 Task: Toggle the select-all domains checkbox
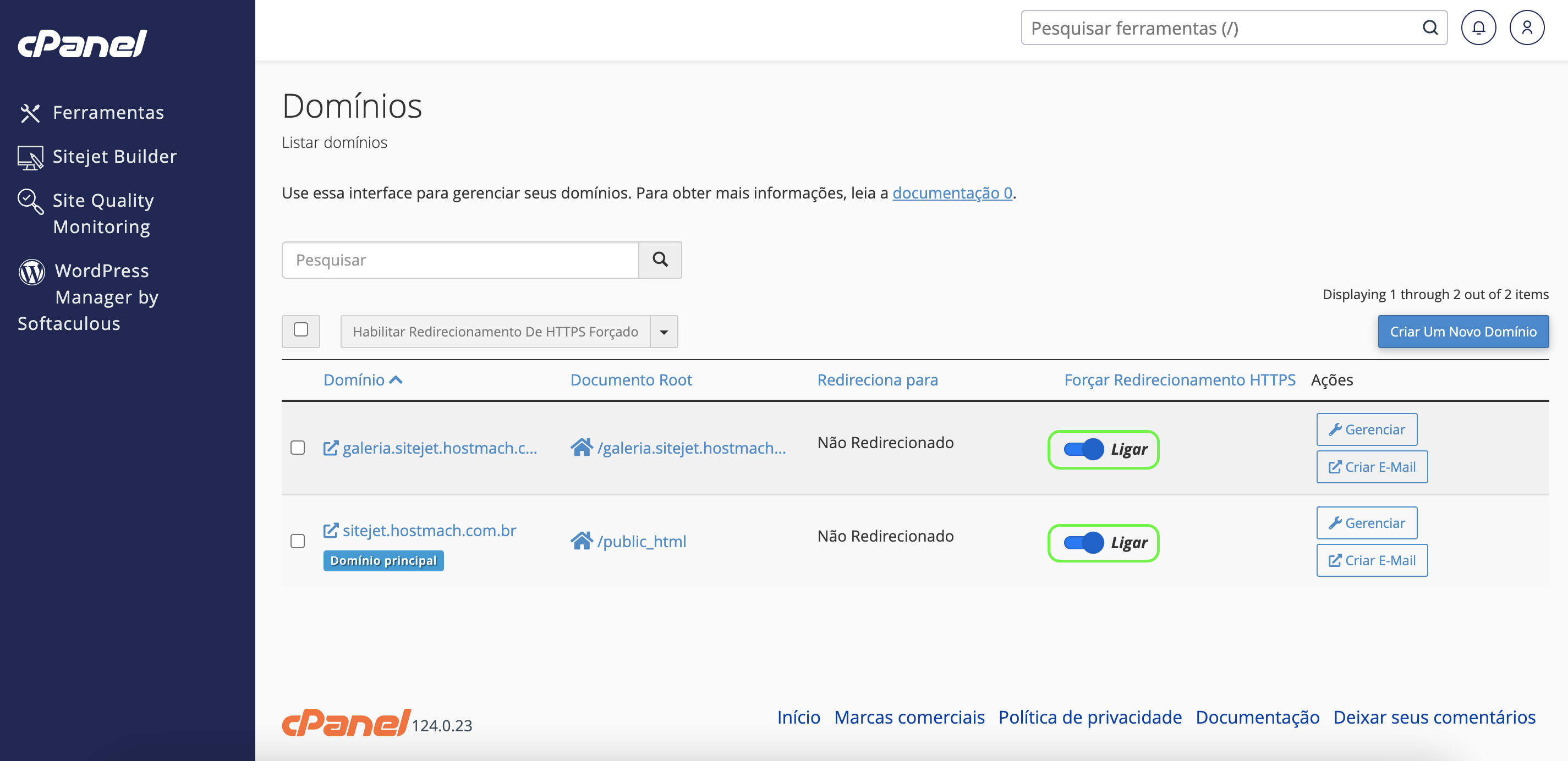click(x=301, y=330)
